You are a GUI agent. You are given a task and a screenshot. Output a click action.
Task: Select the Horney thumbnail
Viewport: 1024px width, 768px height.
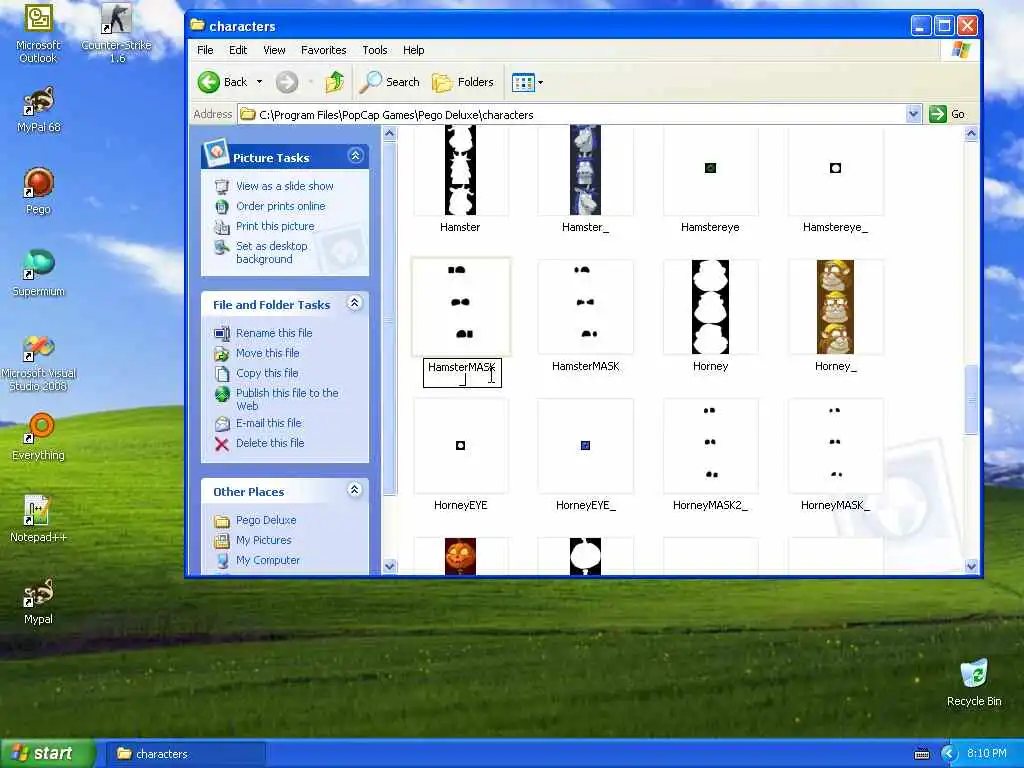(711, 307)
